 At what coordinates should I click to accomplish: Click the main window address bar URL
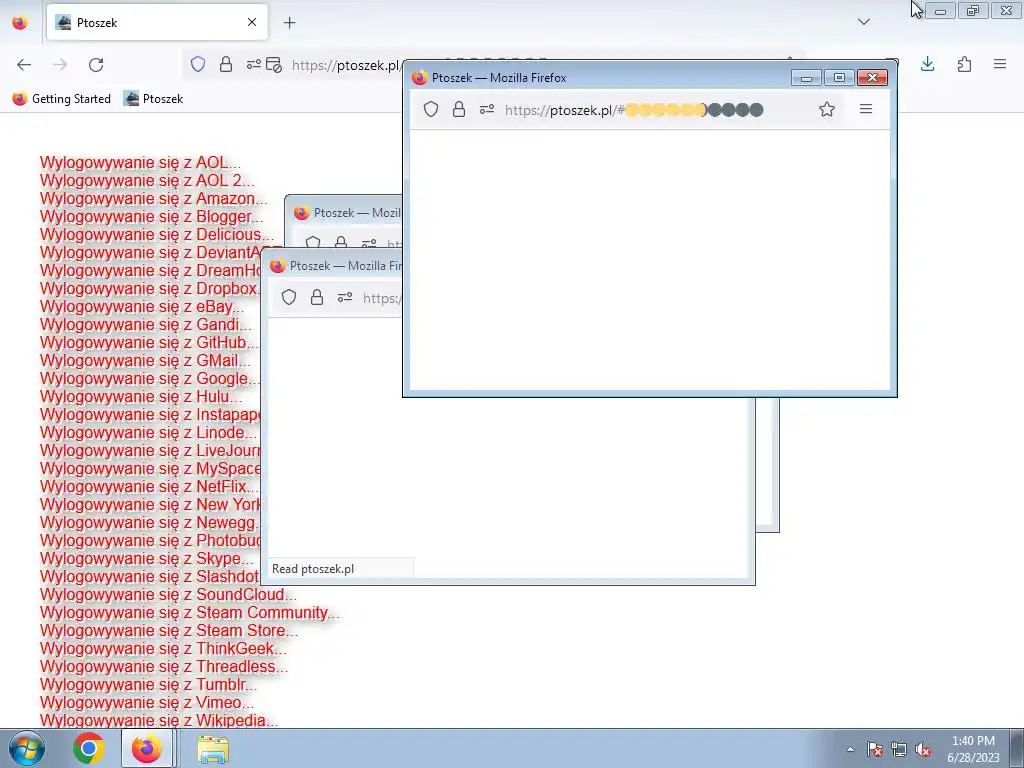pyautogui.click(x=345, y=65)
